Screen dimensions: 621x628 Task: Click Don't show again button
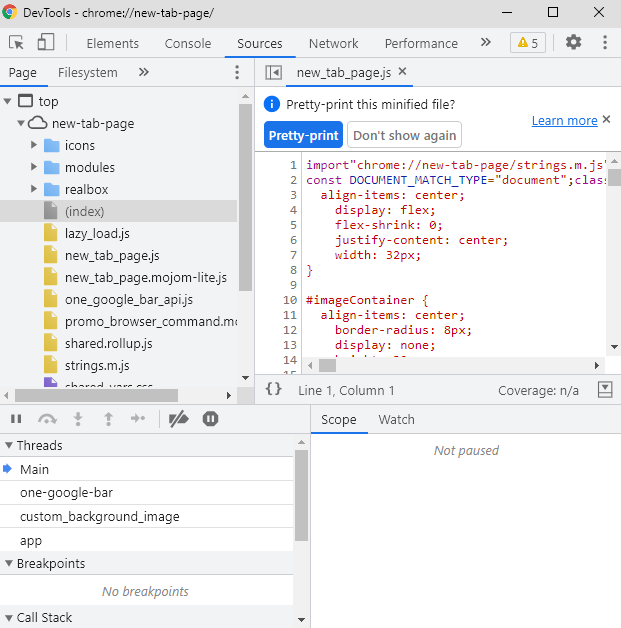point(404,135)
